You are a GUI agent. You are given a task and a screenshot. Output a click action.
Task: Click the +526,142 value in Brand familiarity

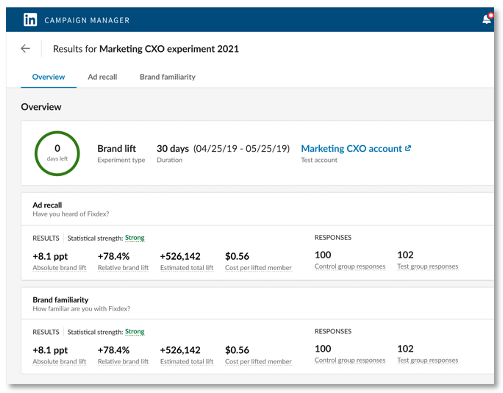[180, 350]
